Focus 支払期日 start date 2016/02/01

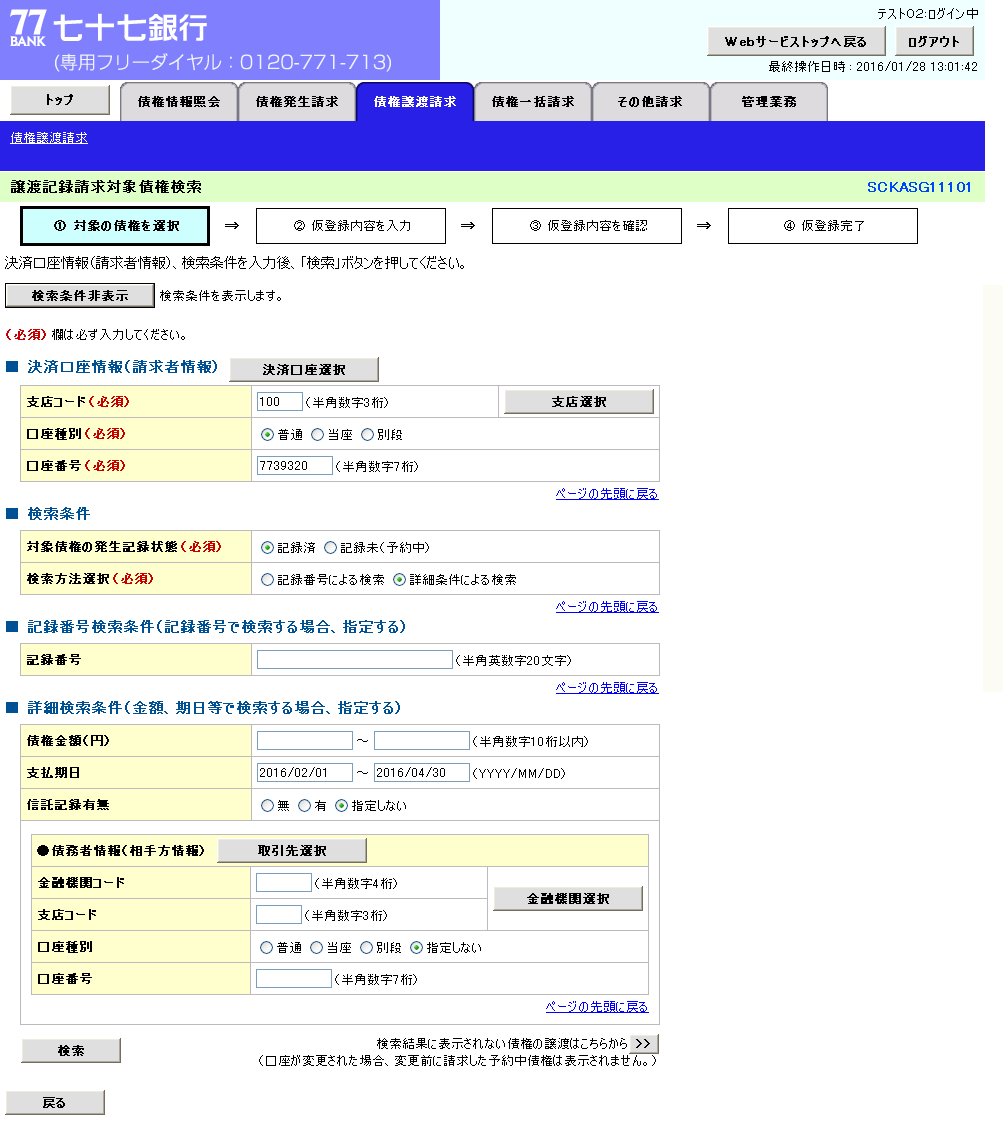click(305, 773)
